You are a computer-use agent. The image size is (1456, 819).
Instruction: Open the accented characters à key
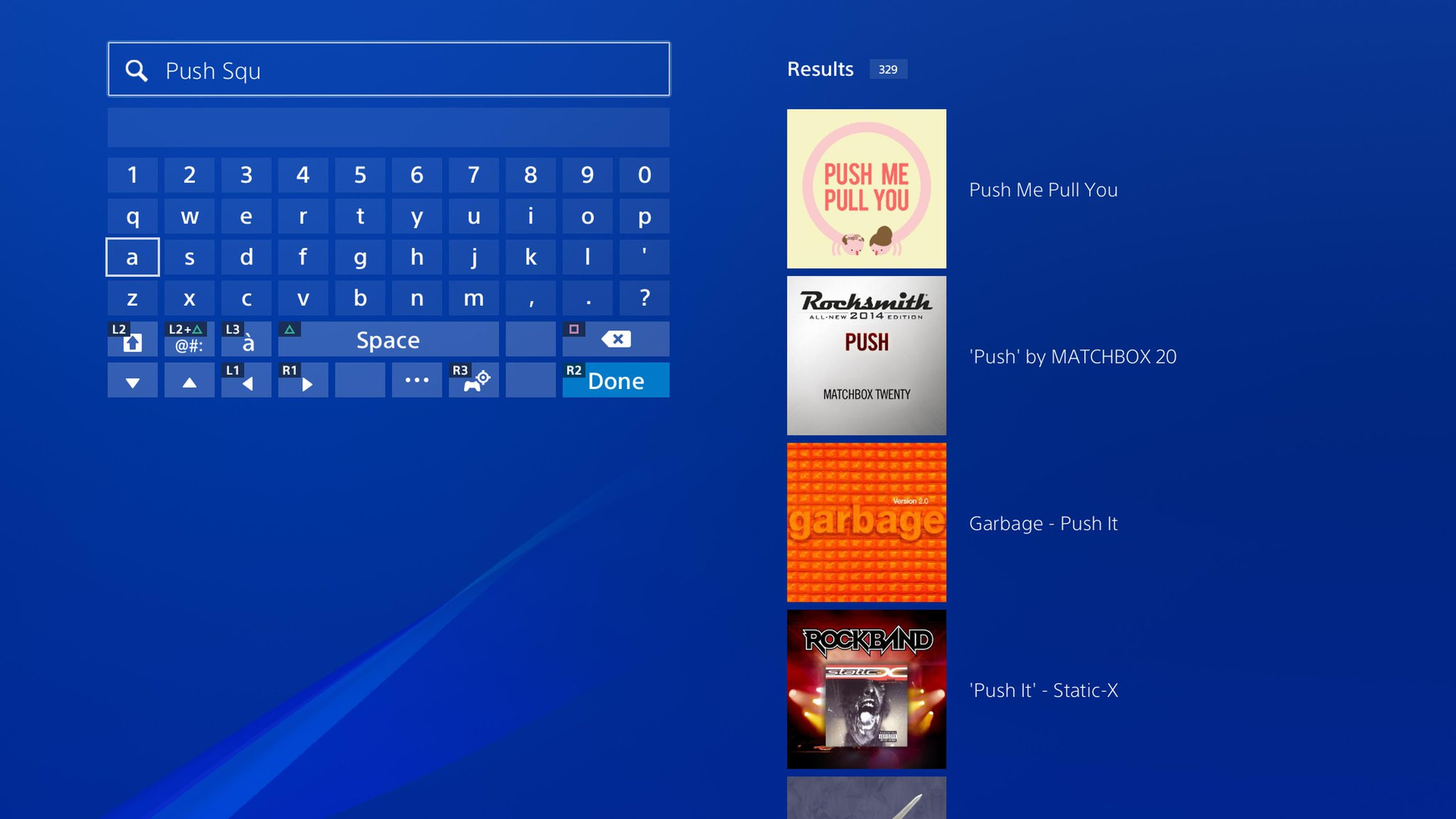click(246, 339)
